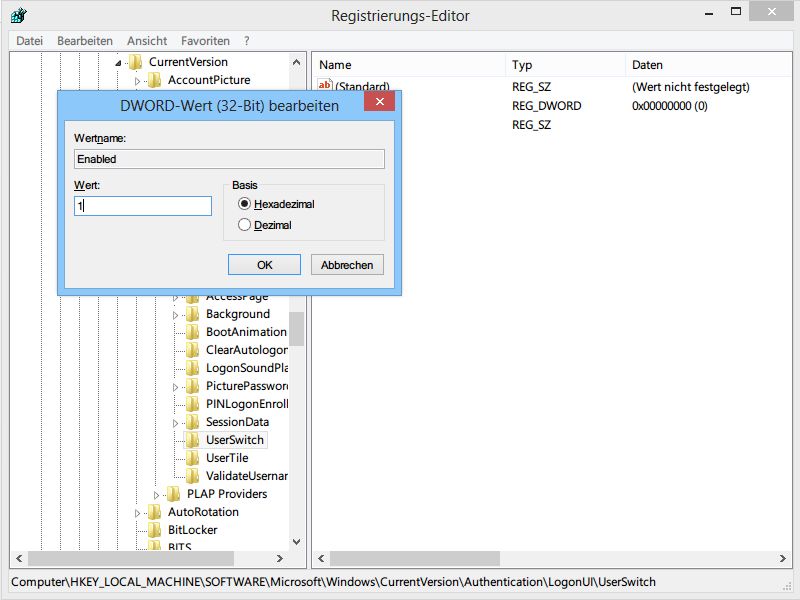Close the Registrierungs-Editor window

tap(771, 11)
